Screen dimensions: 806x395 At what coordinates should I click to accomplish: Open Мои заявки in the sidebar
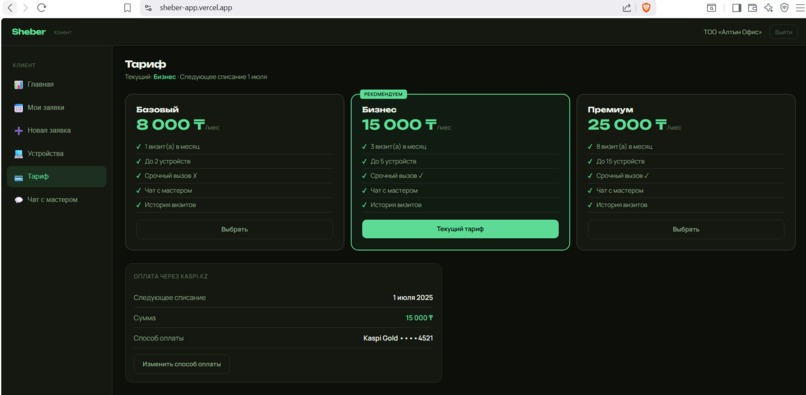[57, 108]
